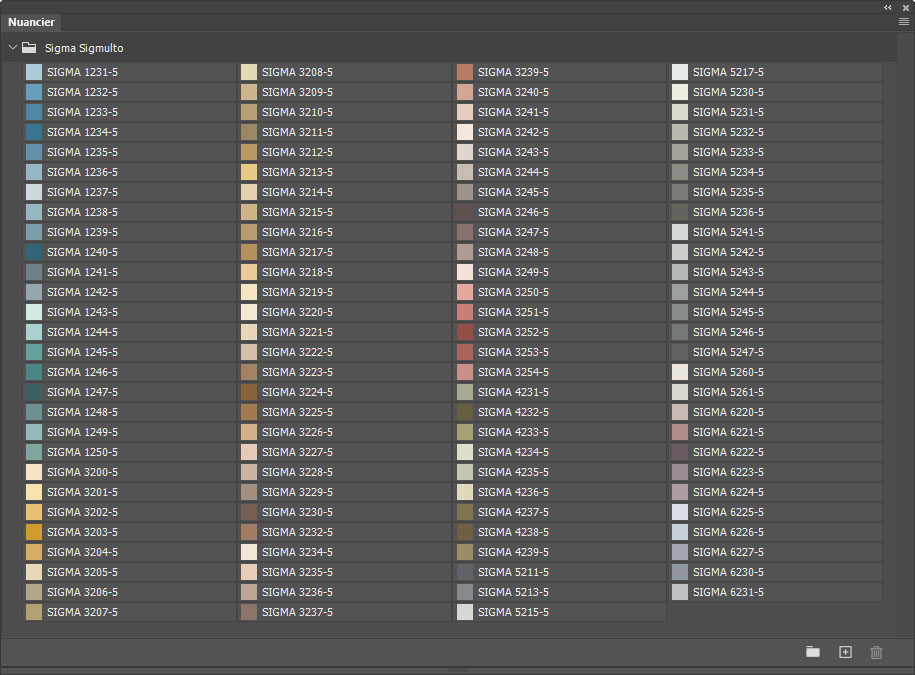
Task: Select the SIGMA 1245-5 row
Action: tap(130, 352)
